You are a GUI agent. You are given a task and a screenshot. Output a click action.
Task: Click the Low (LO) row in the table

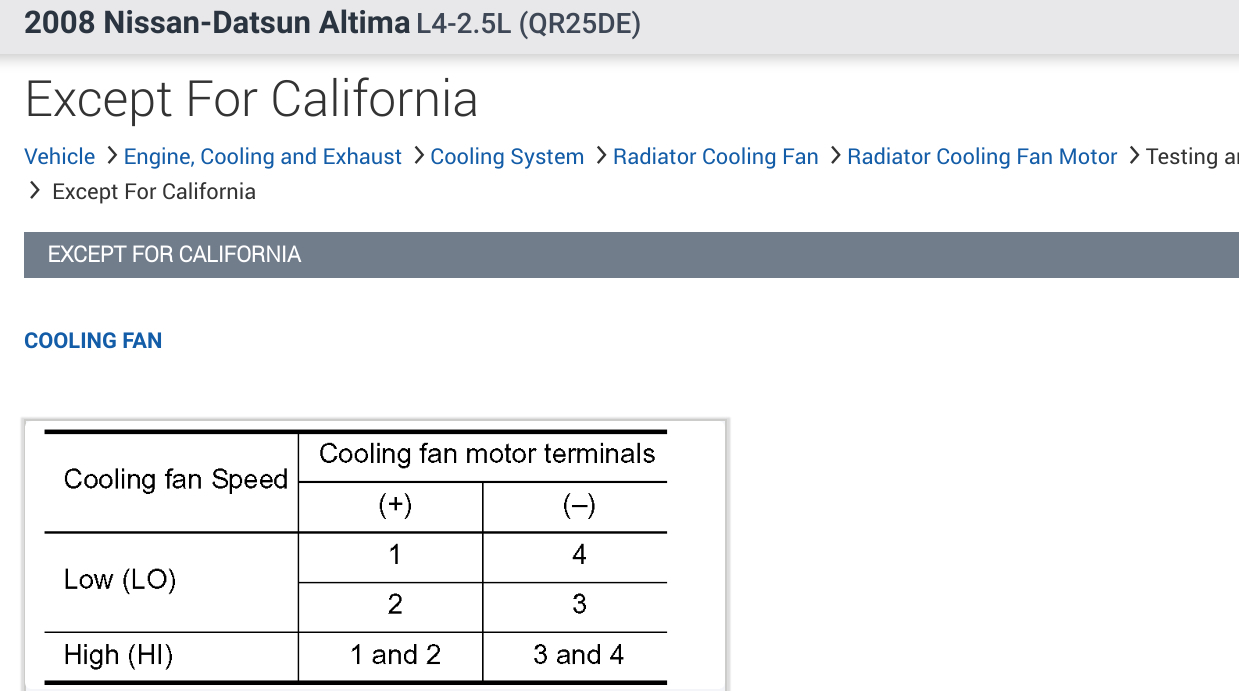[x=120, y=580]
